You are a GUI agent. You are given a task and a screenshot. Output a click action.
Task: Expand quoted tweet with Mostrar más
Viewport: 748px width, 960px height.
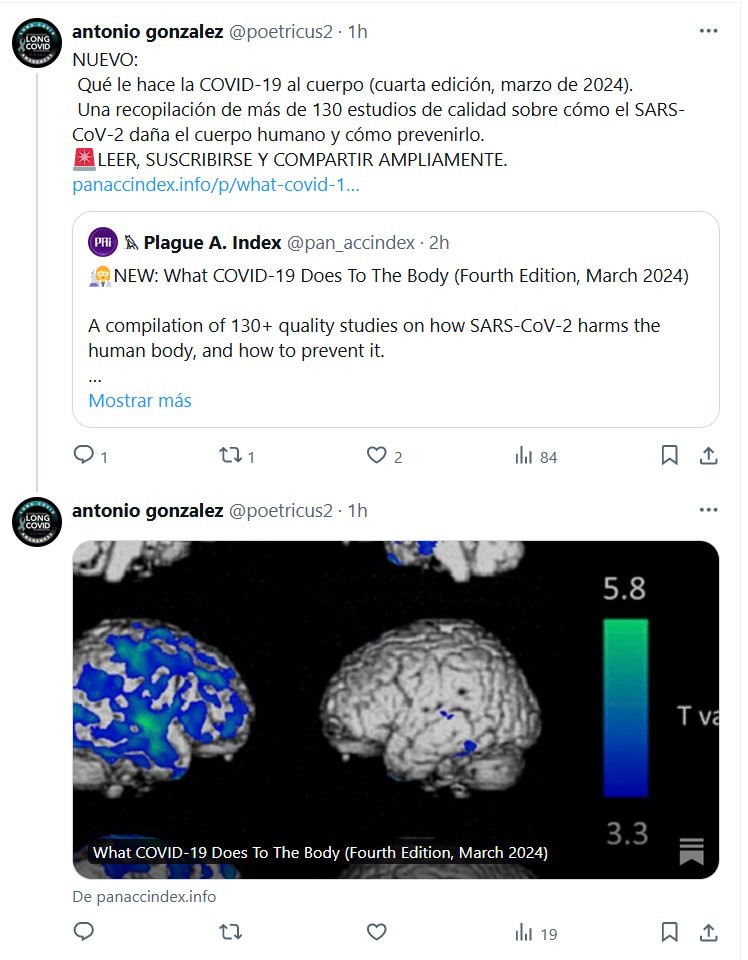[x=140, y=401]
